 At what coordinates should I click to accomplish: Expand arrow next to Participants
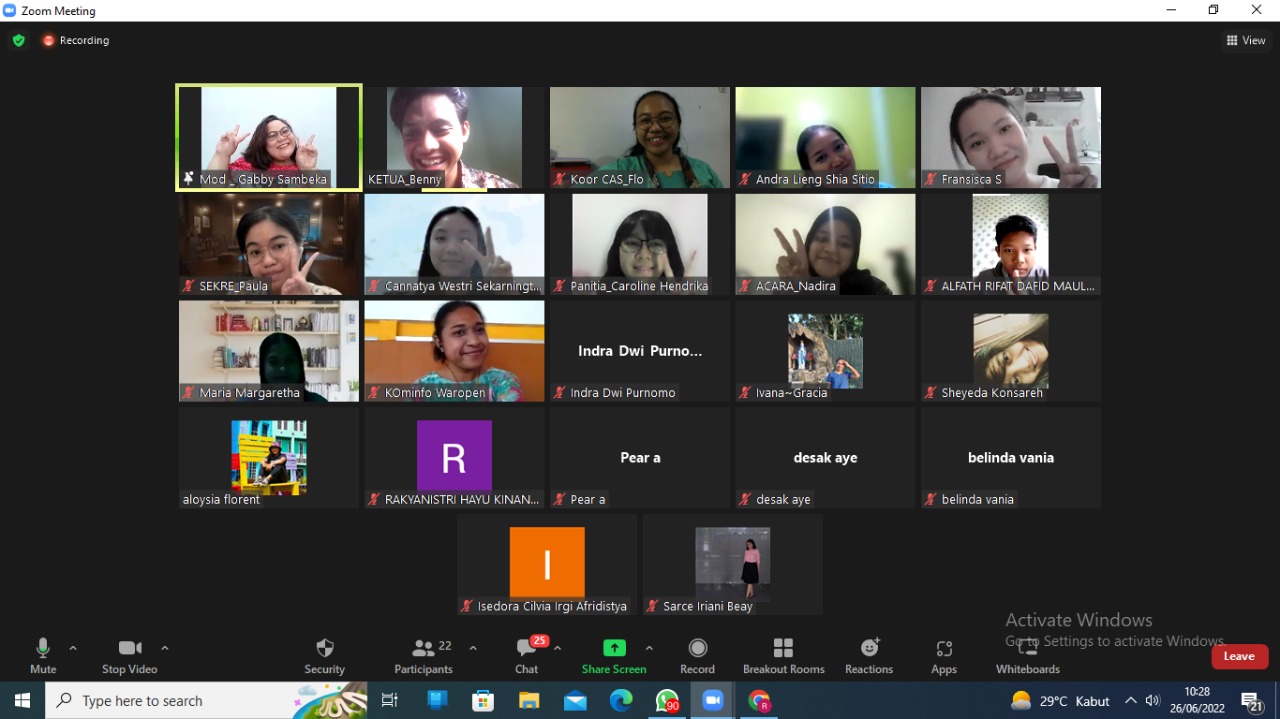(473, 648)
